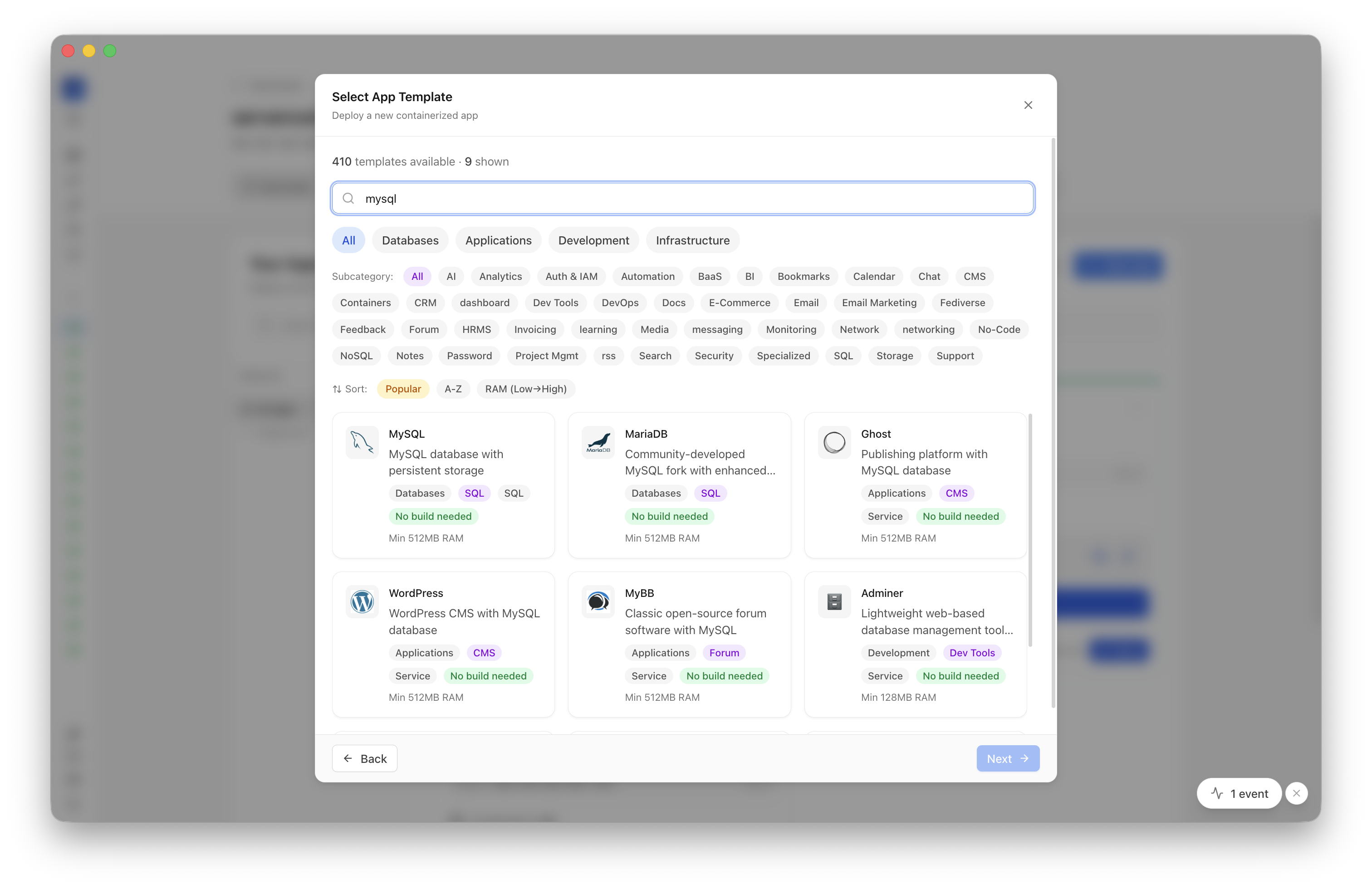Choose the MySQL template card title
This screenshot has height=889, width=1372.
pyautogui.click(x=407, y=434)
